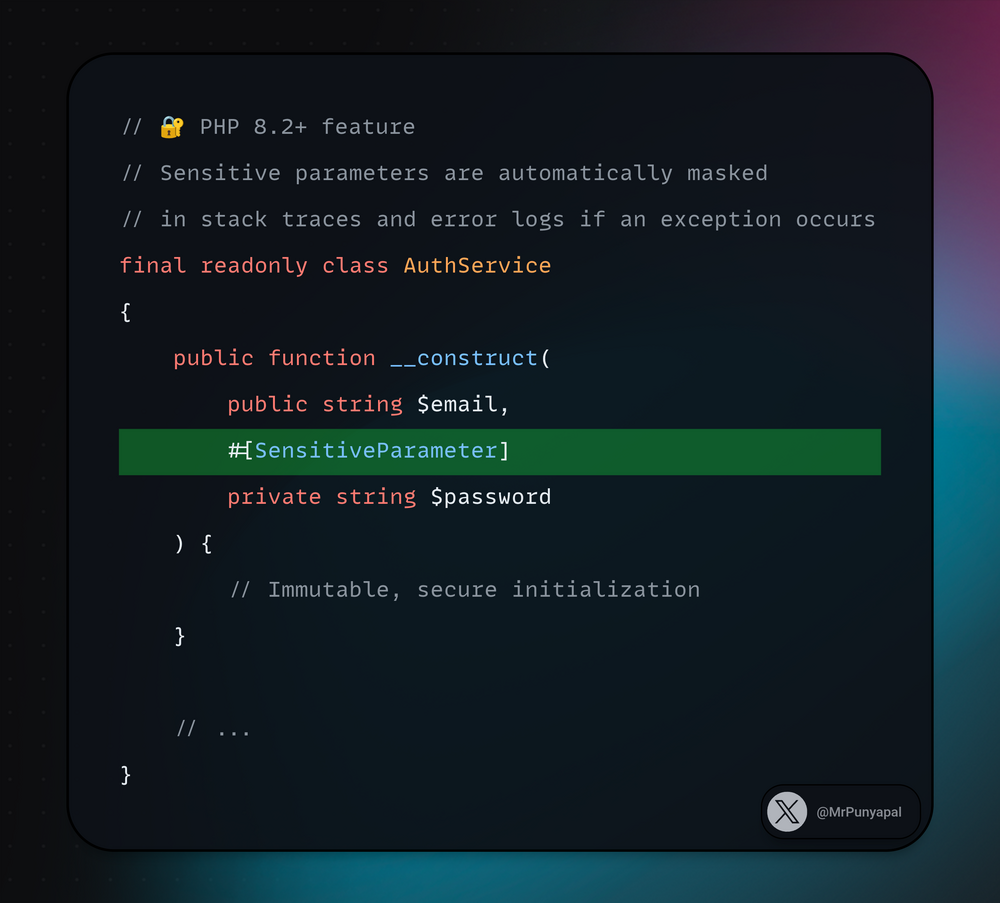Click the "Immutable, secure initialization" comment
Screen dimensions: 1000x903
(483, 590)
